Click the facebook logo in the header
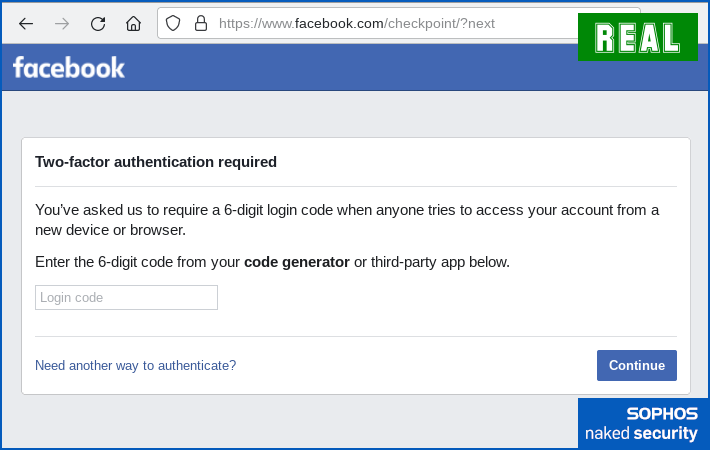Image resolution: width=710 pixels, height=450 pixels. tap(69, 68)
